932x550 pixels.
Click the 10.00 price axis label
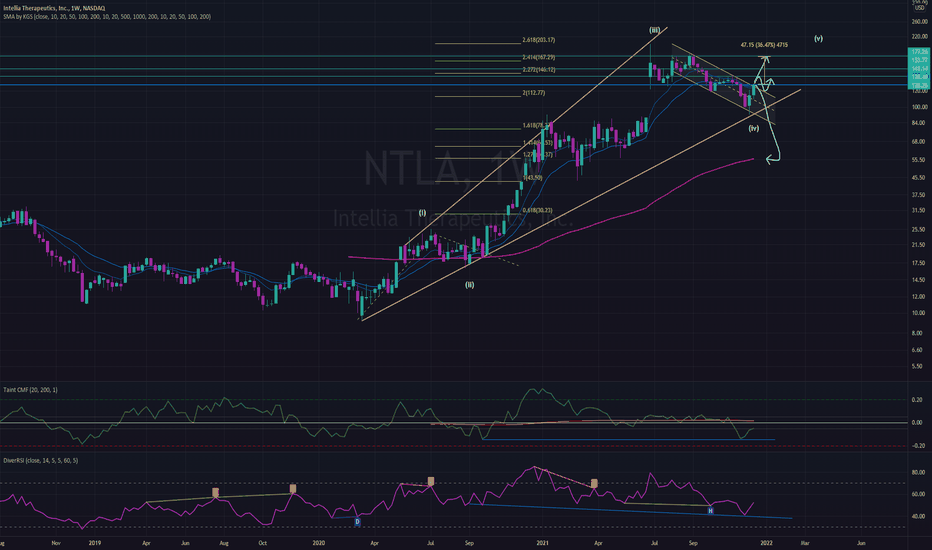tap(920, 313)
